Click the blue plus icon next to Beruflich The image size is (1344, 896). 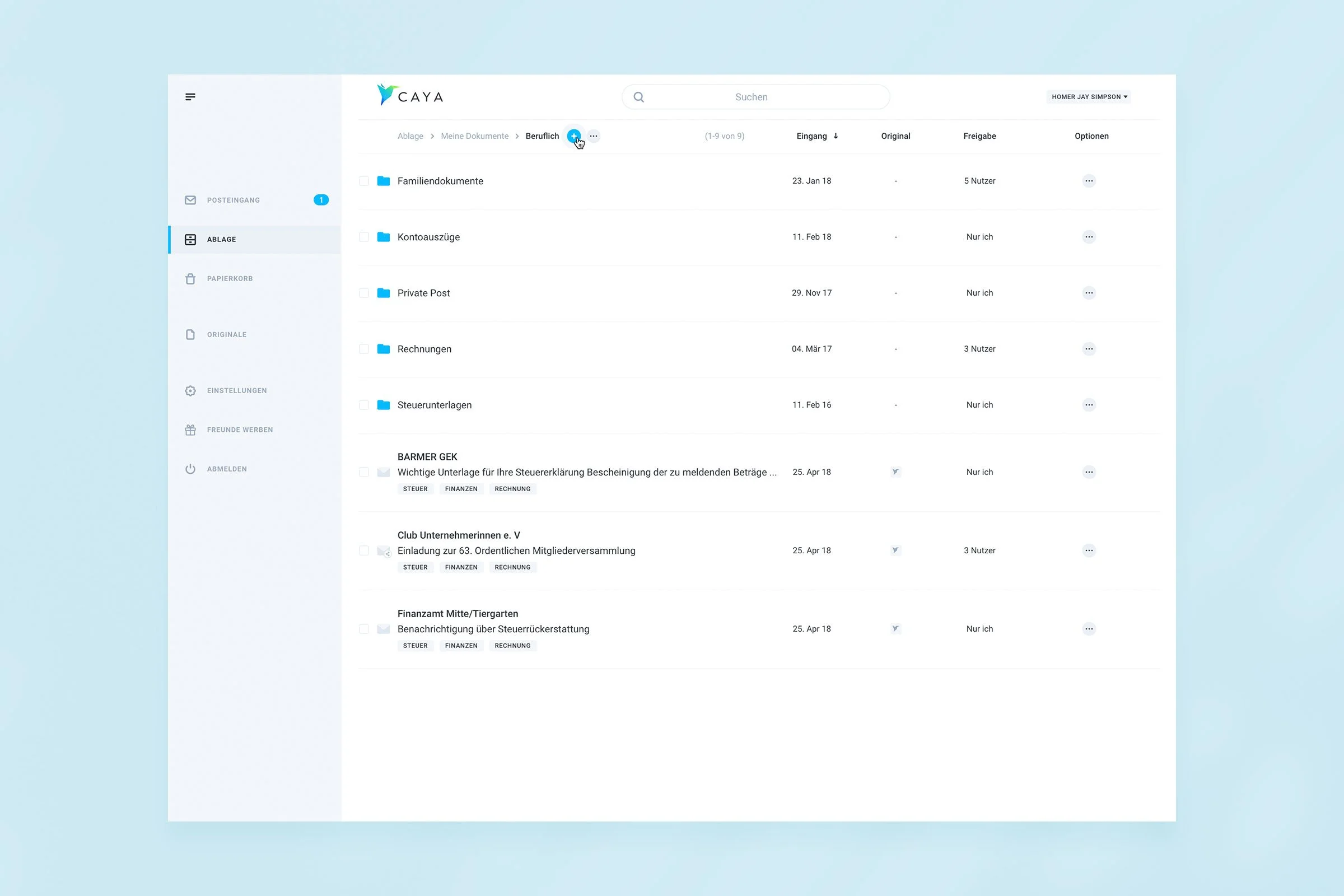pos(573,136)
